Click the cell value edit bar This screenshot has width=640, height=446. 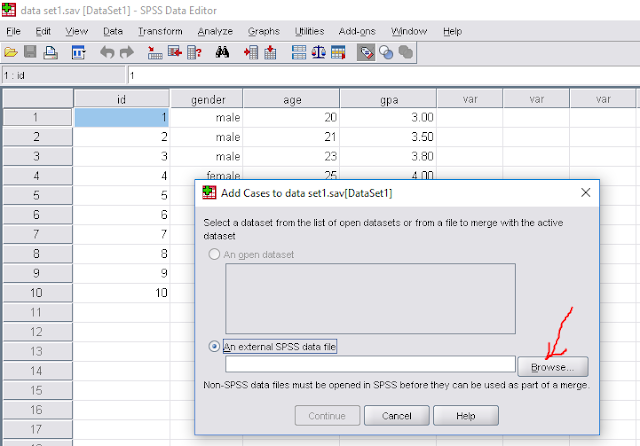coord(384,75)
